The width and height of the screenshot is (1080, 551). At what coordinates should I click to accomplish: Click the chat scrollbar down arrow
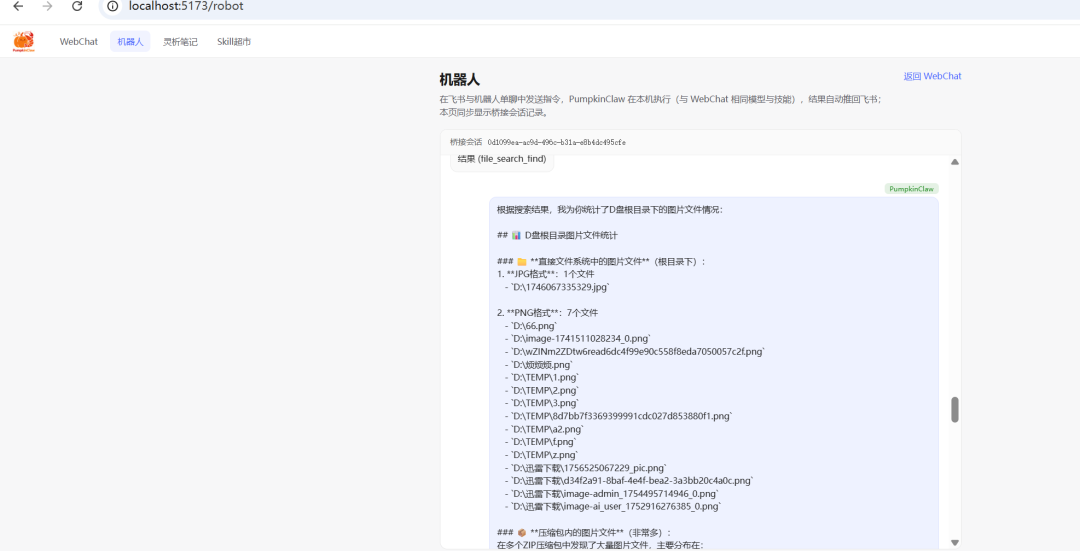[x=955, y=542]
